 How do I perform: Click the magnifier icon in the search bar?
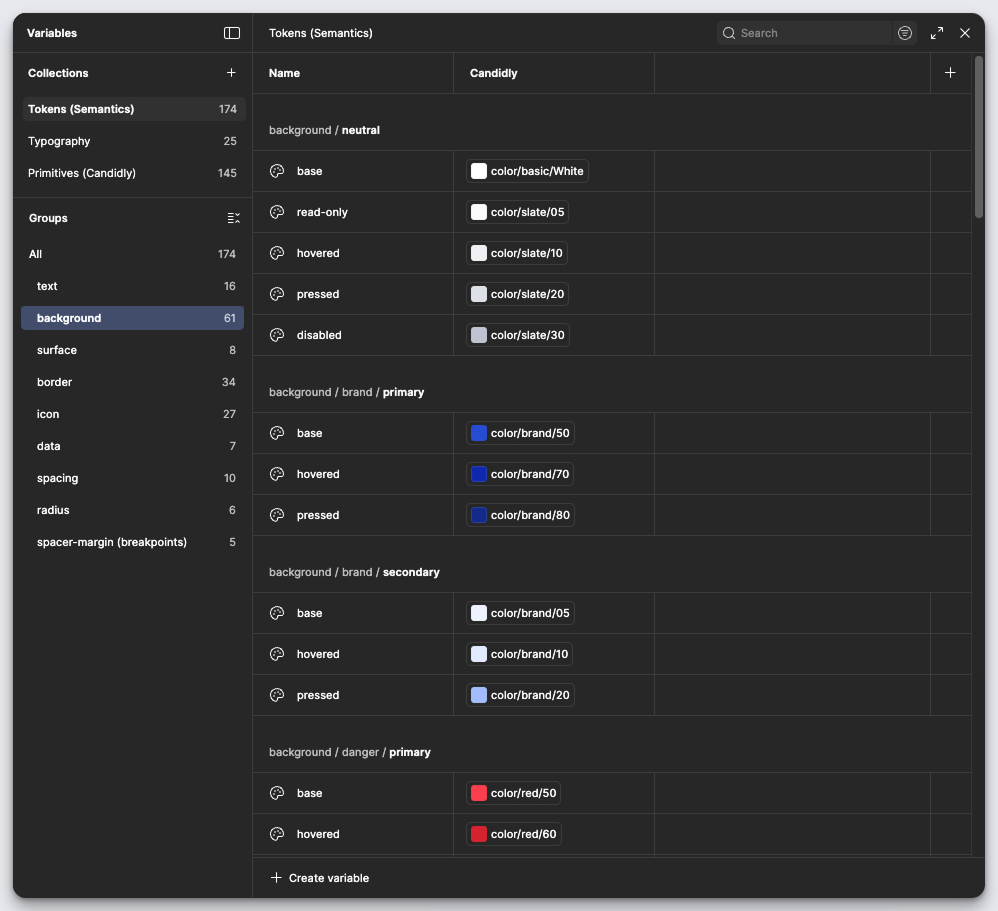(729, 33)
